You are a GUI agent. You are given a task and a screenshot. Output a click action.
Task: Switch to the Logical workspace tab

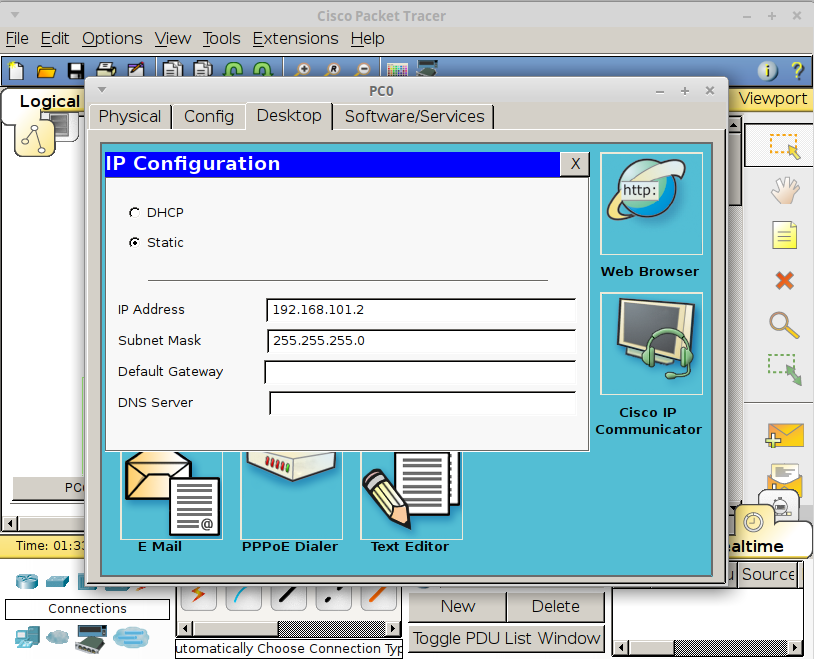pos(50,101)
